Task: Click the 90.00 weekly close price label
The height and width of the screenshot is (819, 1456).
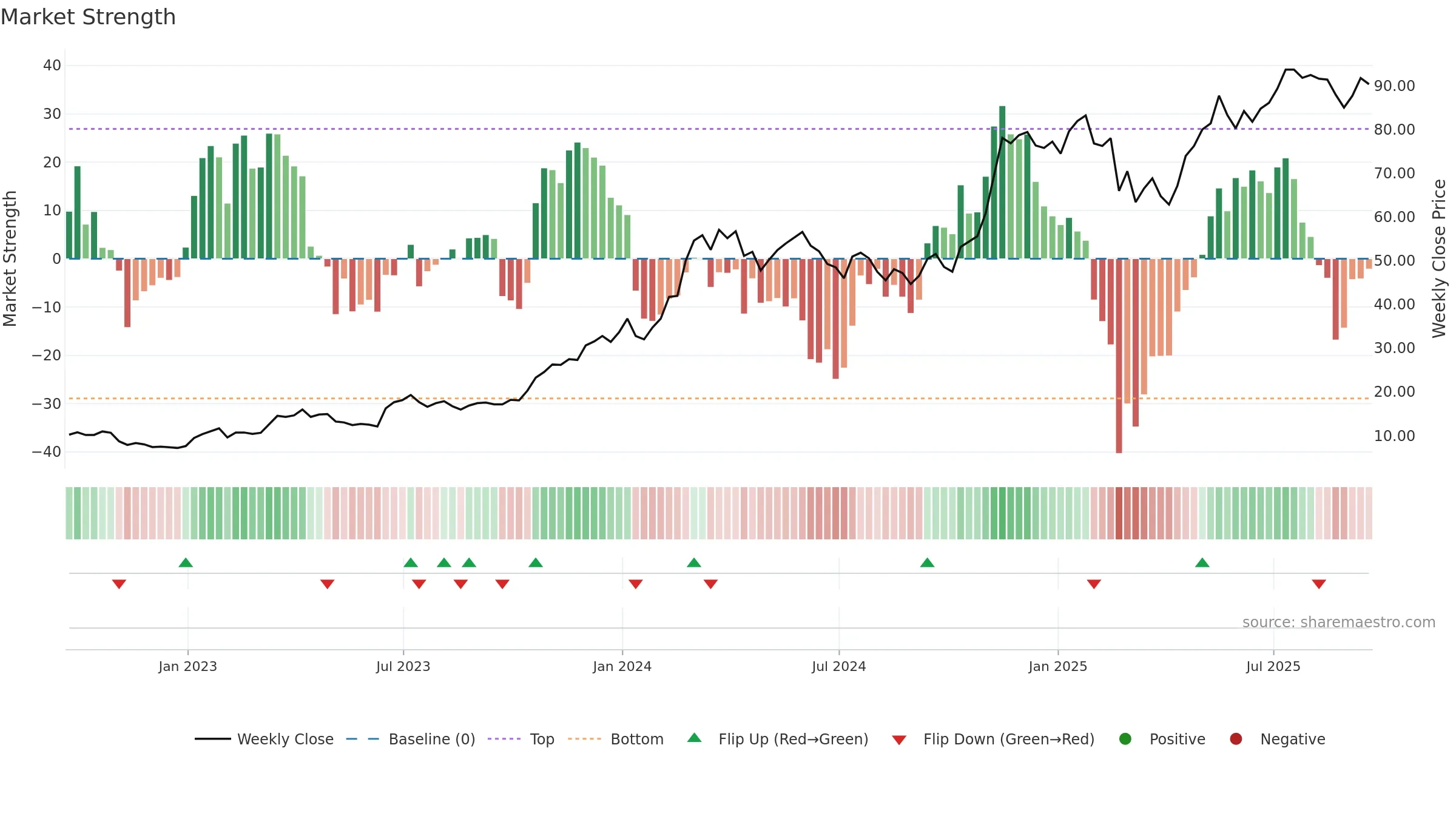Action: 1394,86
